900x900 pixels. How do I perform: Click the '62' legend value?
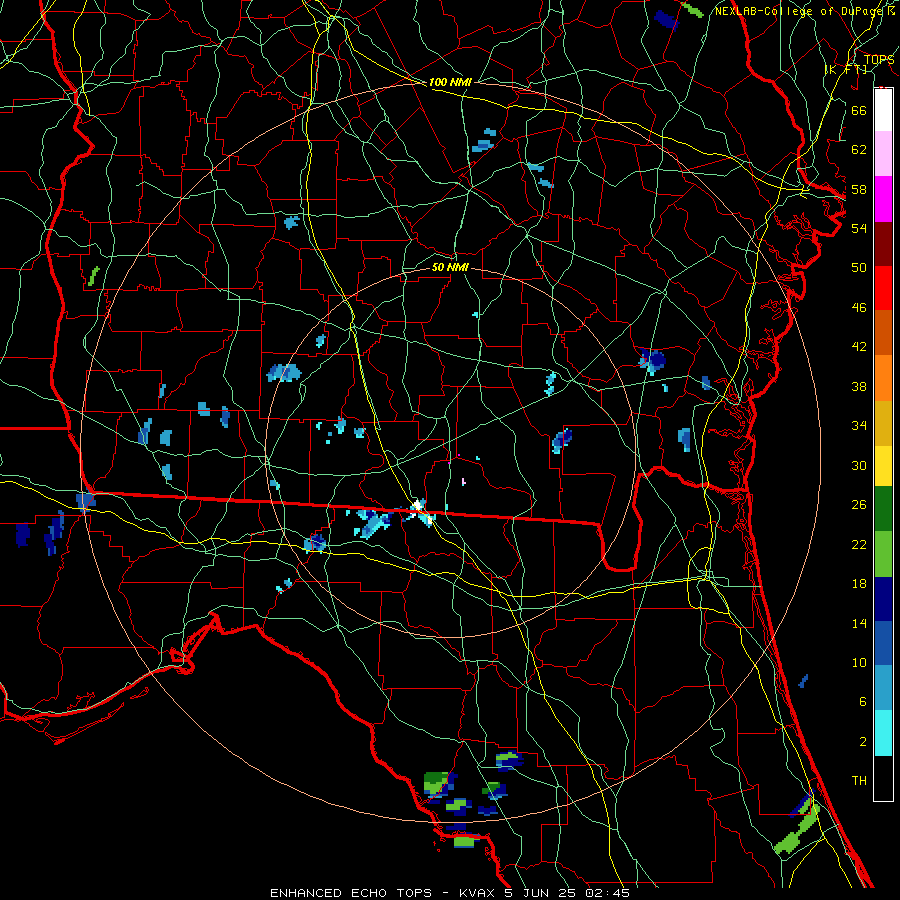[859, 149]
